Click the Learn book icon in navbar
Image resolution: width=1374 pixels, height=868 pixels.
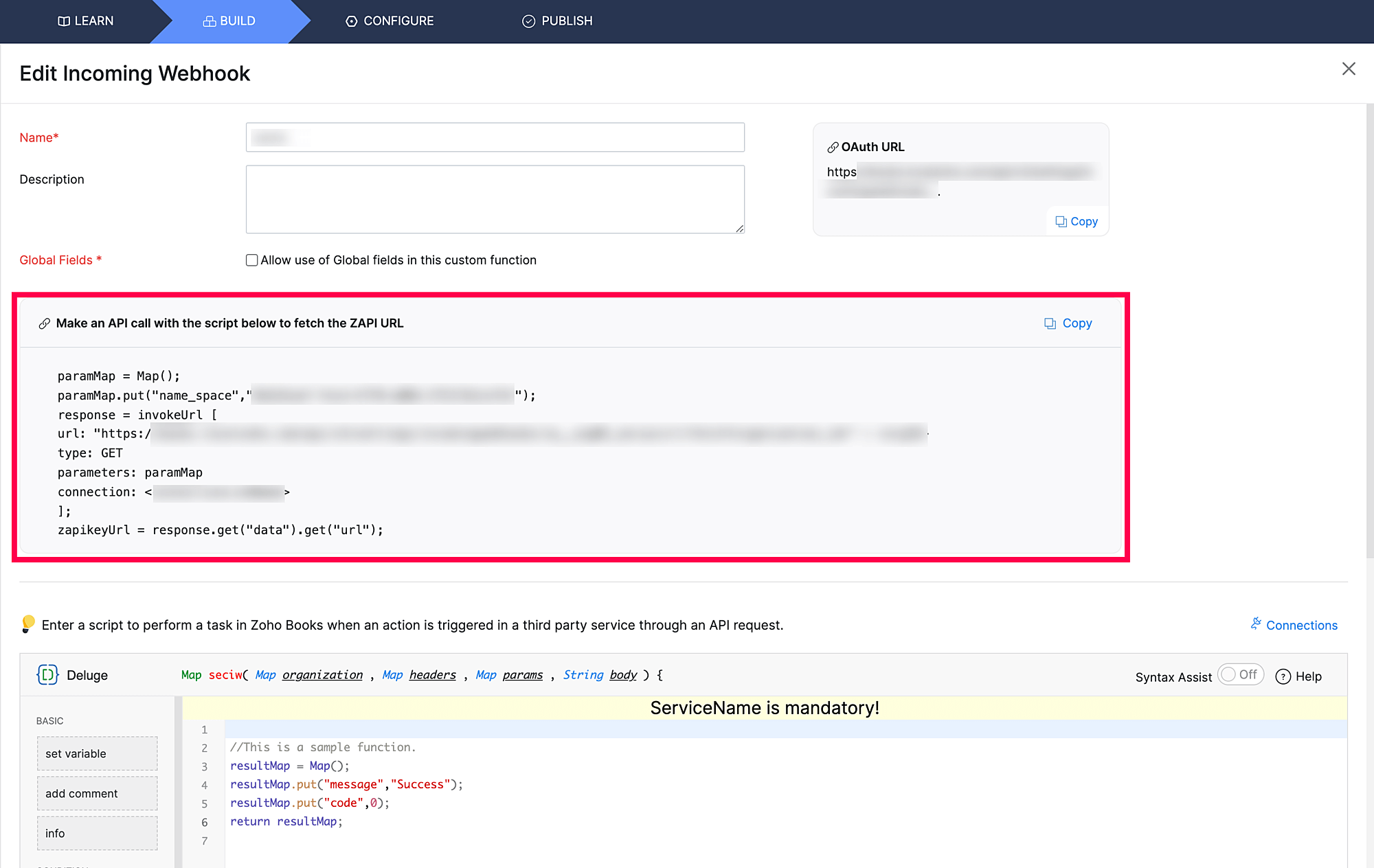pyautogui.click(x=63, y=21)
